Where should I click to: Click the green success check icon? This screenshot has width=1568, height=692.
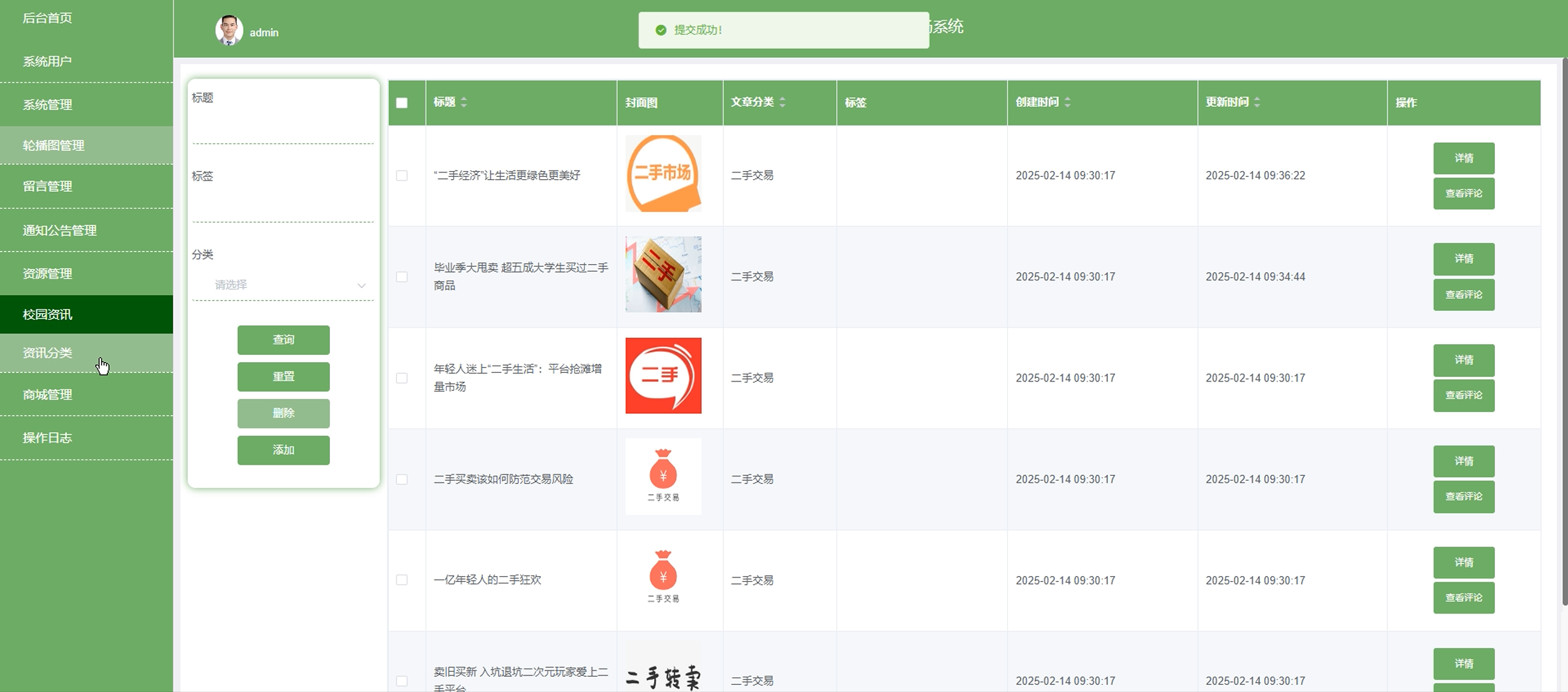[661, 30]
